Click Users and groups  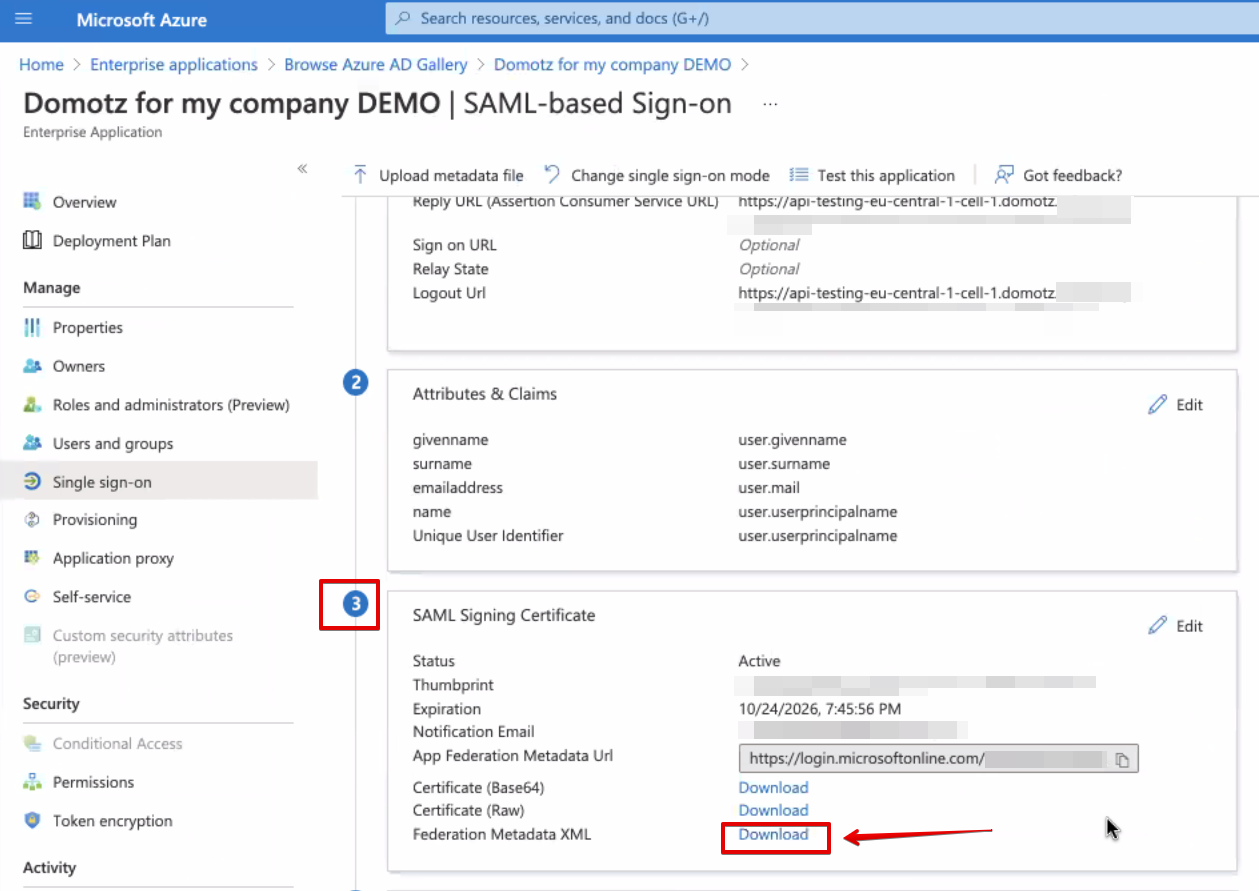tap(110, 443)
